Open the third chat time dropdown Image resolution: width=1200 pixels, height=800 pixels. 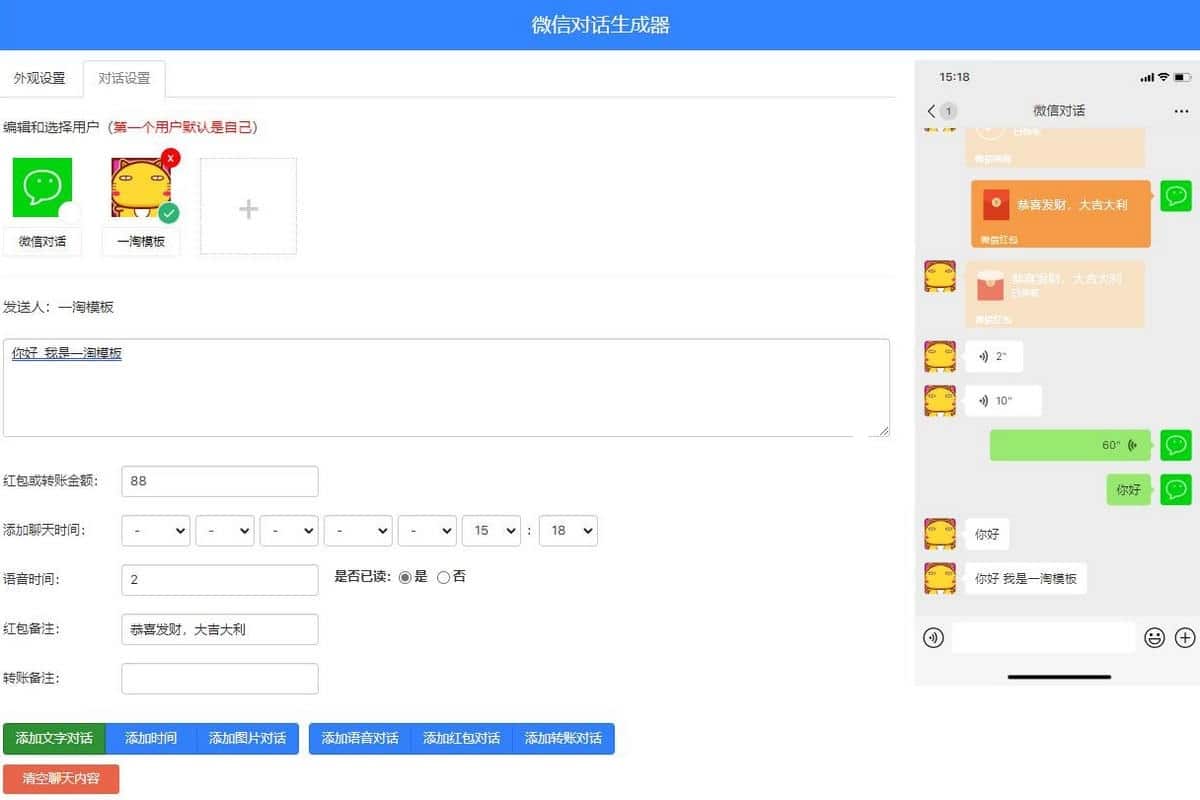pyautogui.click(x=289, y=530)
